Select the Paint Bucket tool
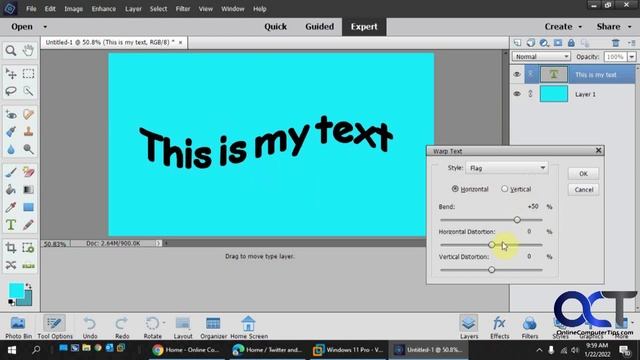Viewport: 640px width, 360px height. 11,190
